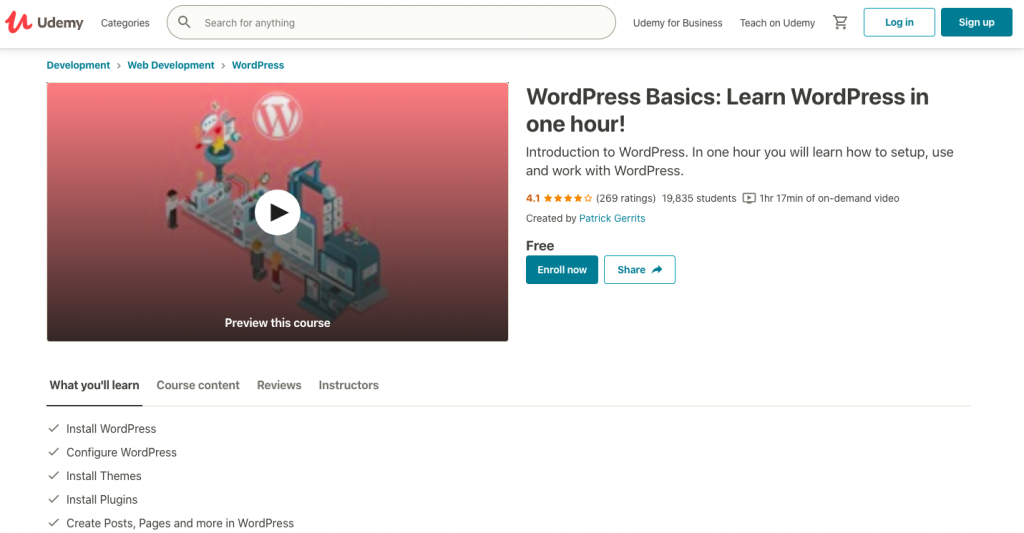This screenshot has height=533, width=1024.
Task: Click the Preview this course label
Action: [x=278, y=323]
